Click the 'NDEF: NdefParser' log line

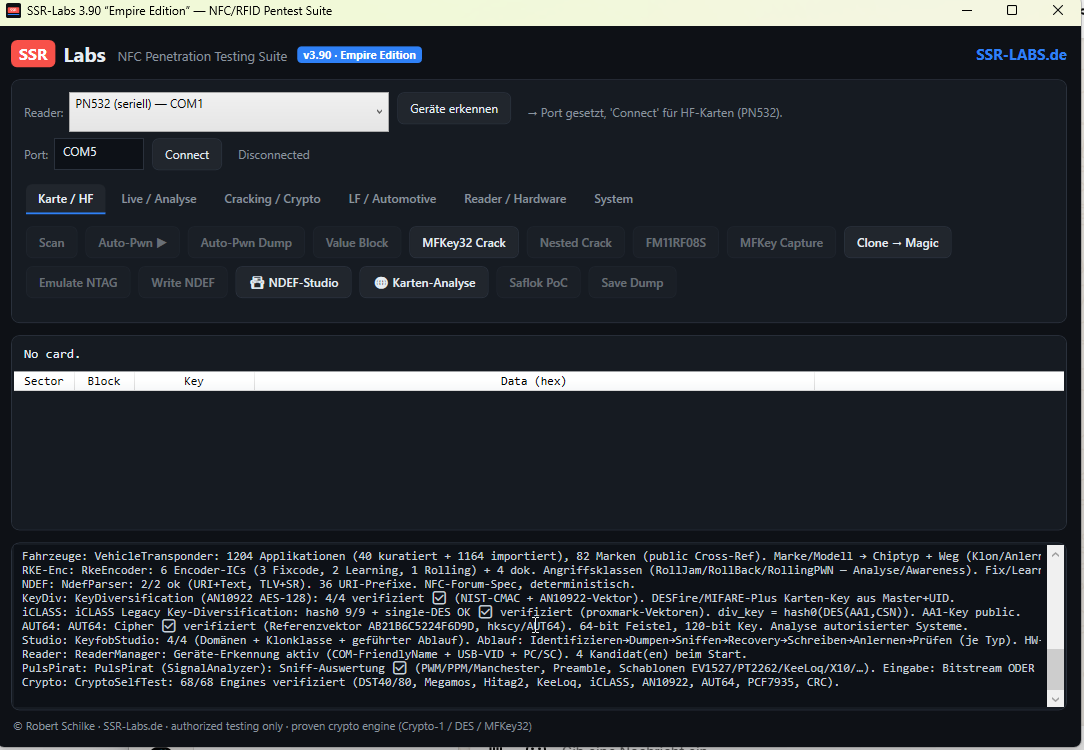328,584
